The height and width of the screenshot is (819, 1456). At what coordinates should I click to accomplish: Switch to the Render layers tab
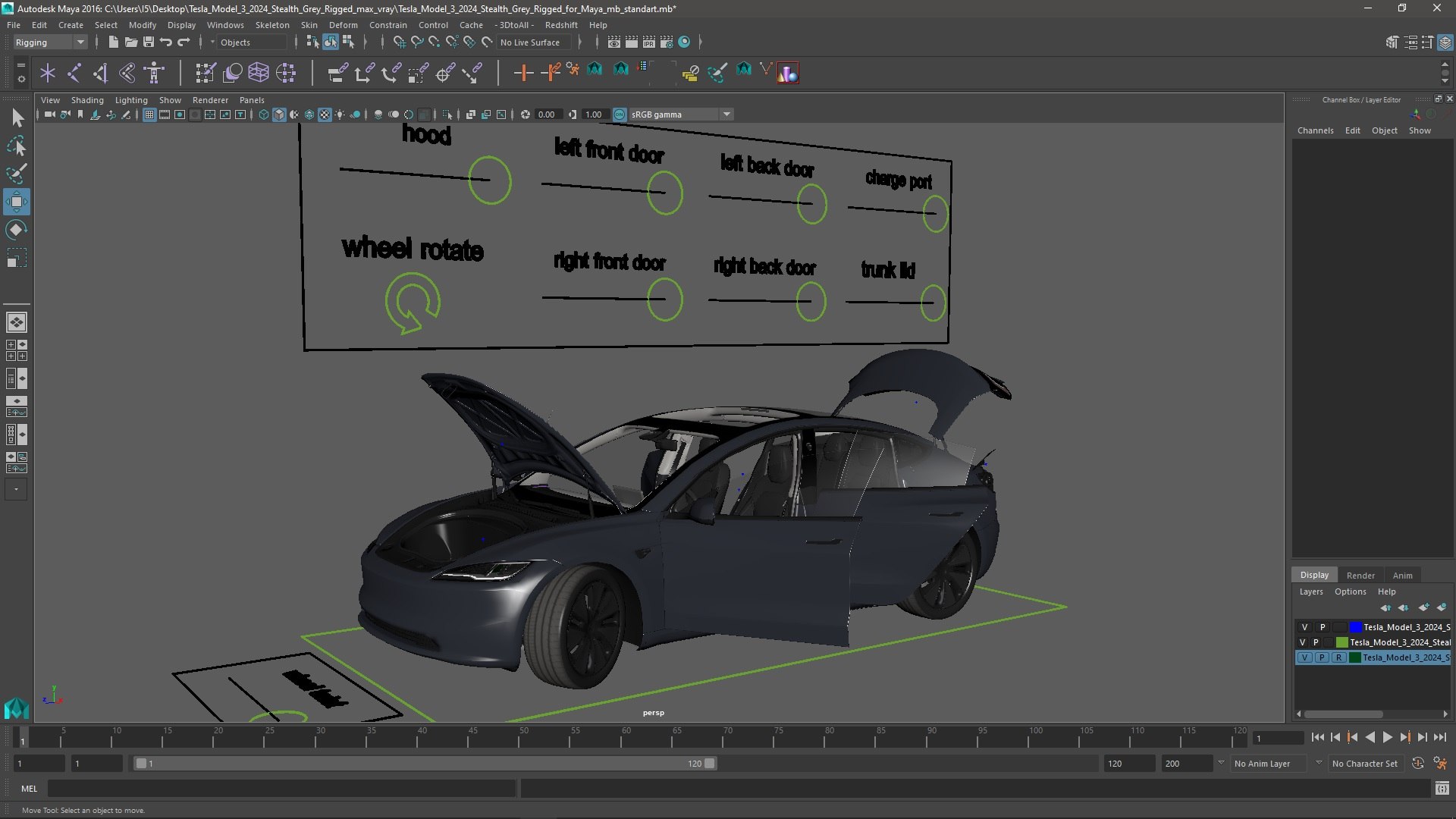[x=1360, y=575]
